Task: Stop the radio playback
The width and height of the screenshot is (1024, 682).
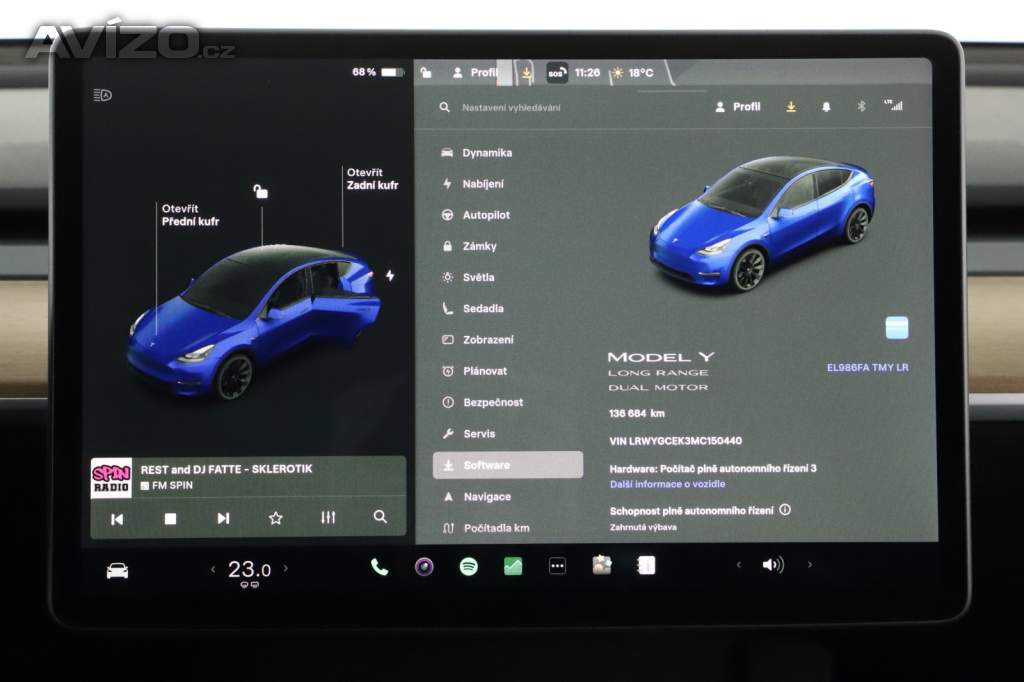Action: tap(170, 518)
